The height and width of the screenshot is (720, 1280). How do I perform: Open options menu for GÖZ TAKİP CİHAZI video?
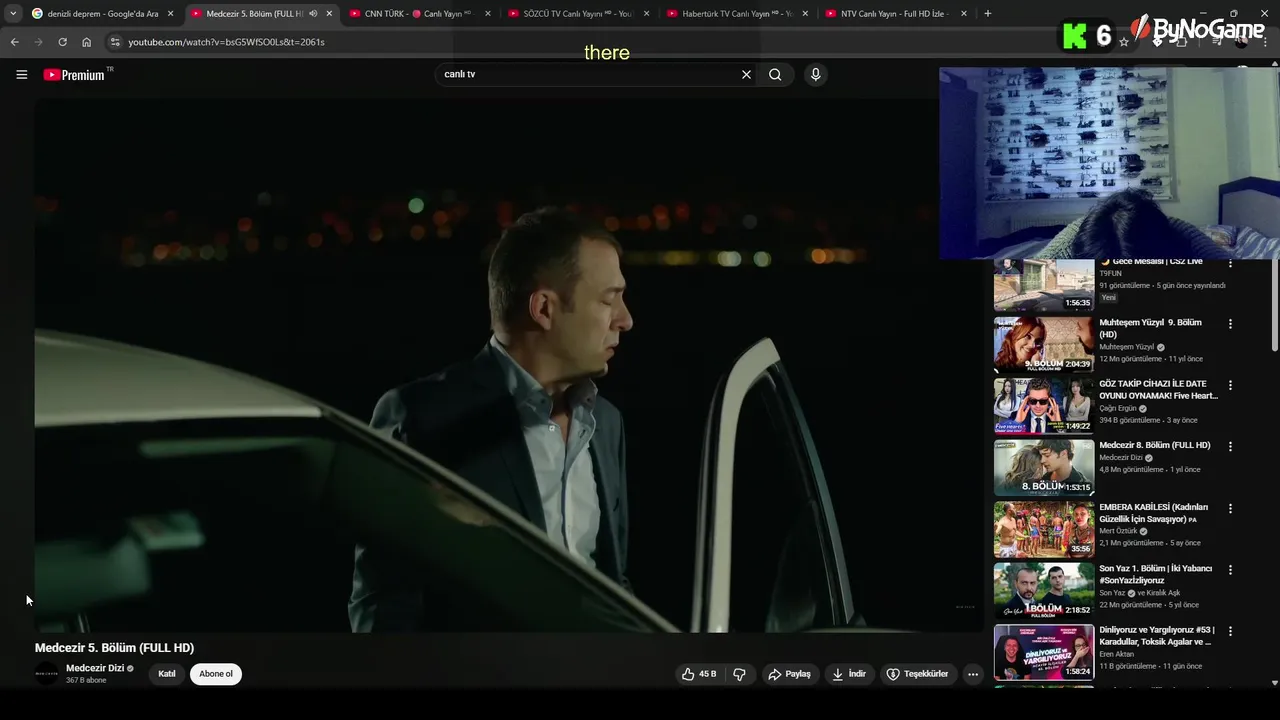click(x=1231, y=385)
